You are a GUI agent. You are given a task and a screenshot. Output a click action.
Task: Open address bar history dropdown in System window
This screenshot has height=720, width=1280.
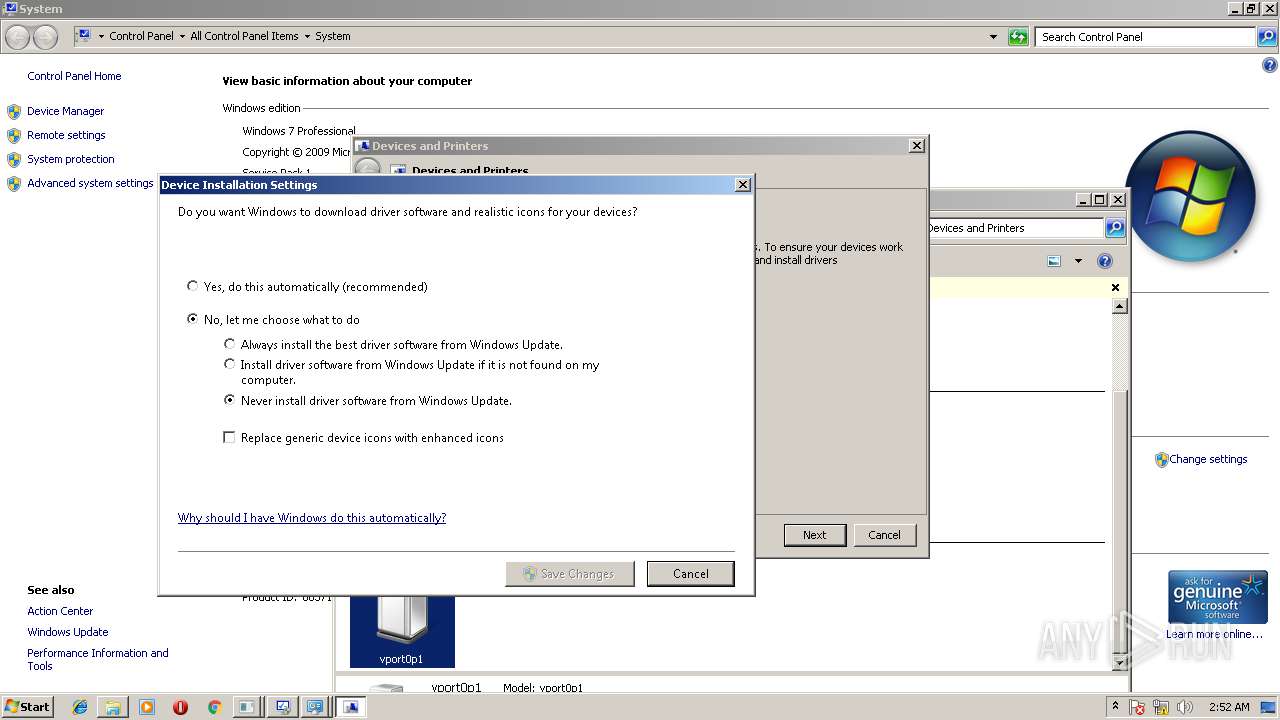tap(993, 37)
